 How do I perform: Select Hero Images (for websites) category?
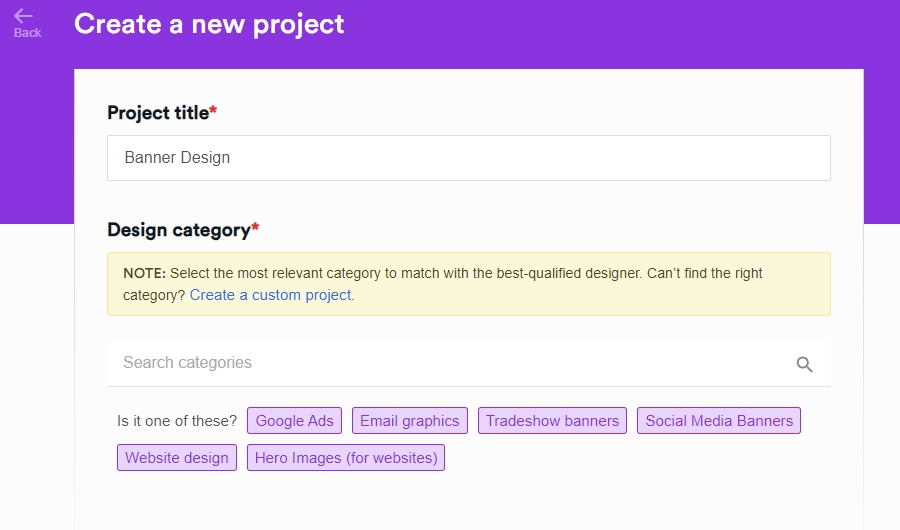[346, 458]
